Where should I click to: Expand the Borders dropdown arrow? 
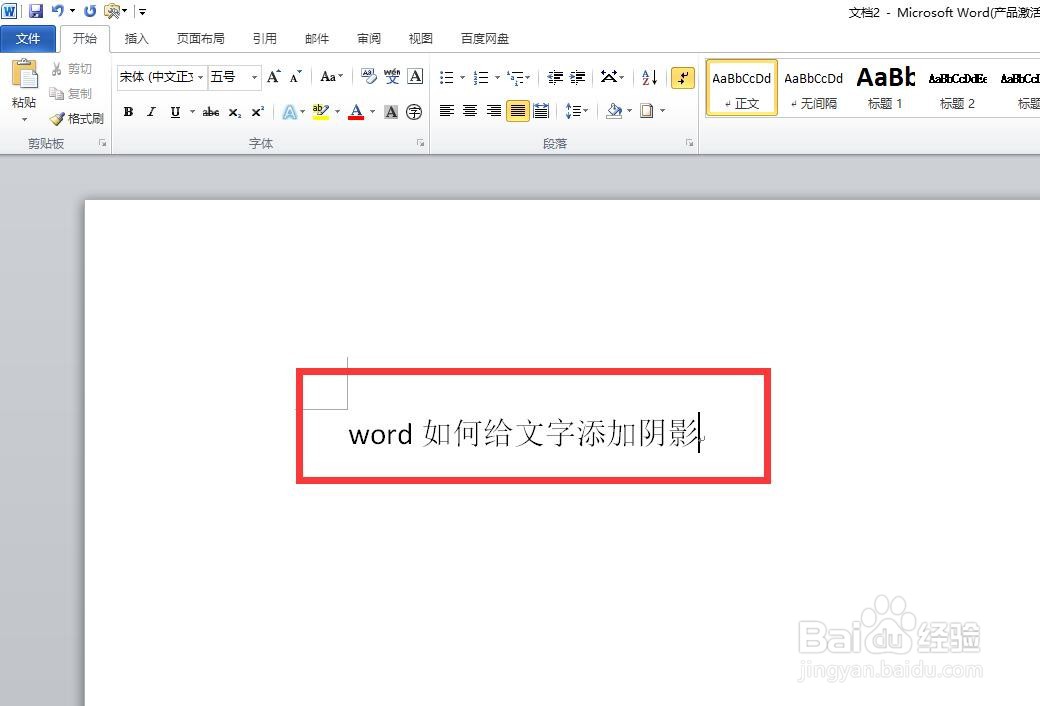[x=663, y=111]
